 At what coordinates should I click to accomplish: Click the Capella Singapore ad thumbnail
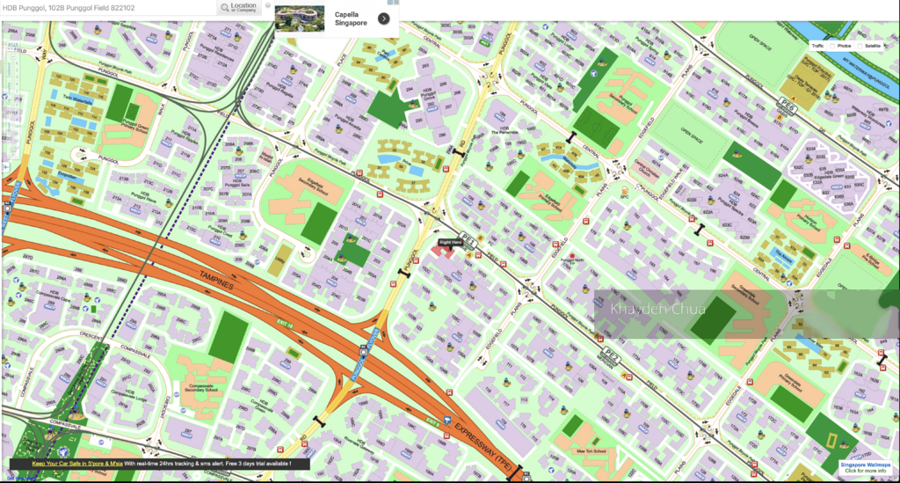[x=300, y=19]
